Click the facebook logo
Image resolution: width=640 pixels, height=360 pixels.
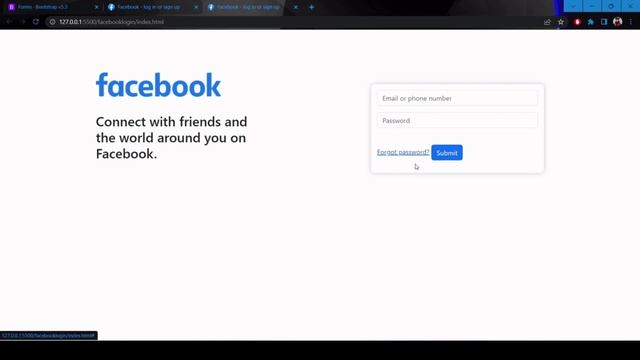[x=158, y=85]
